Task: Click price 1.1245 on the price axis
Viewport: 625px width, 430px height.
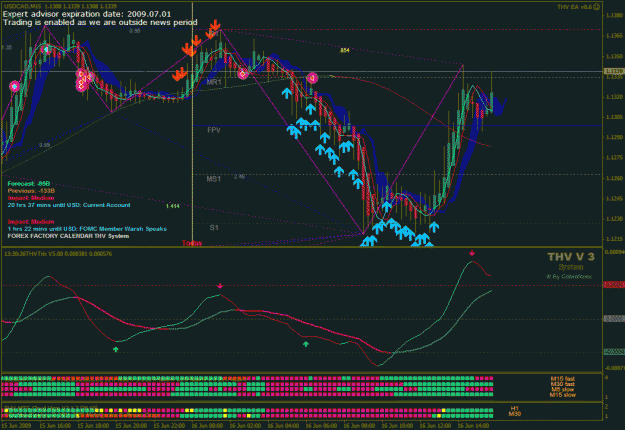Action: [614, 198]
